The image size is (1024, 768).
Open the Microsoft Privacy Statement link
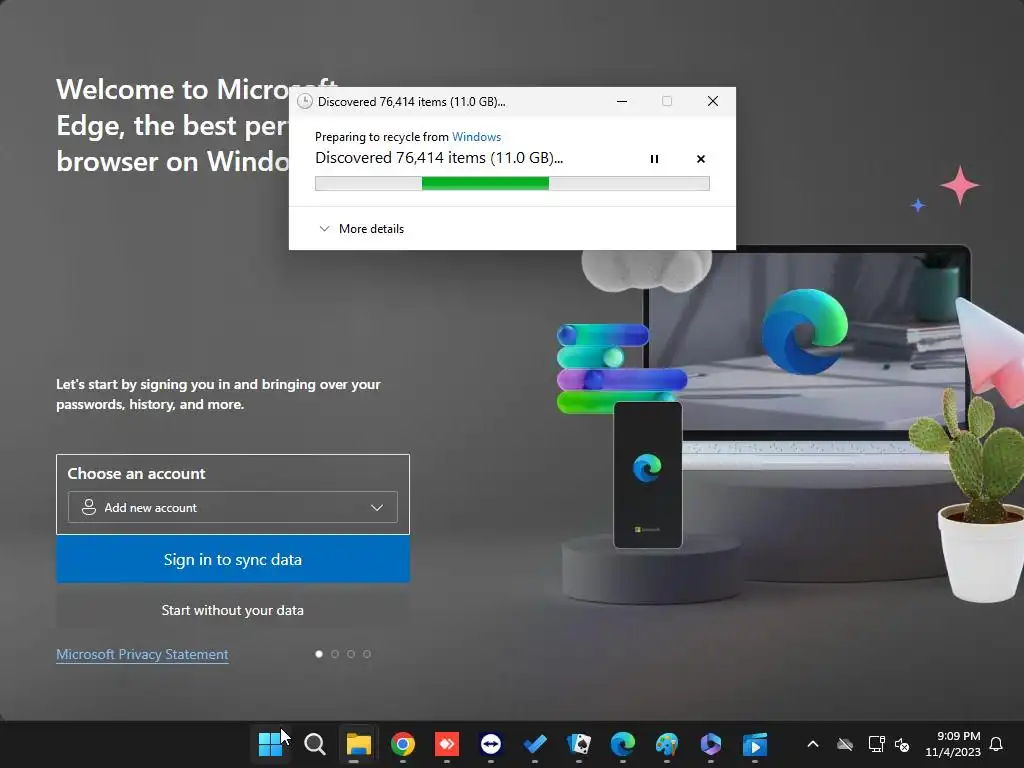(142, 654)
